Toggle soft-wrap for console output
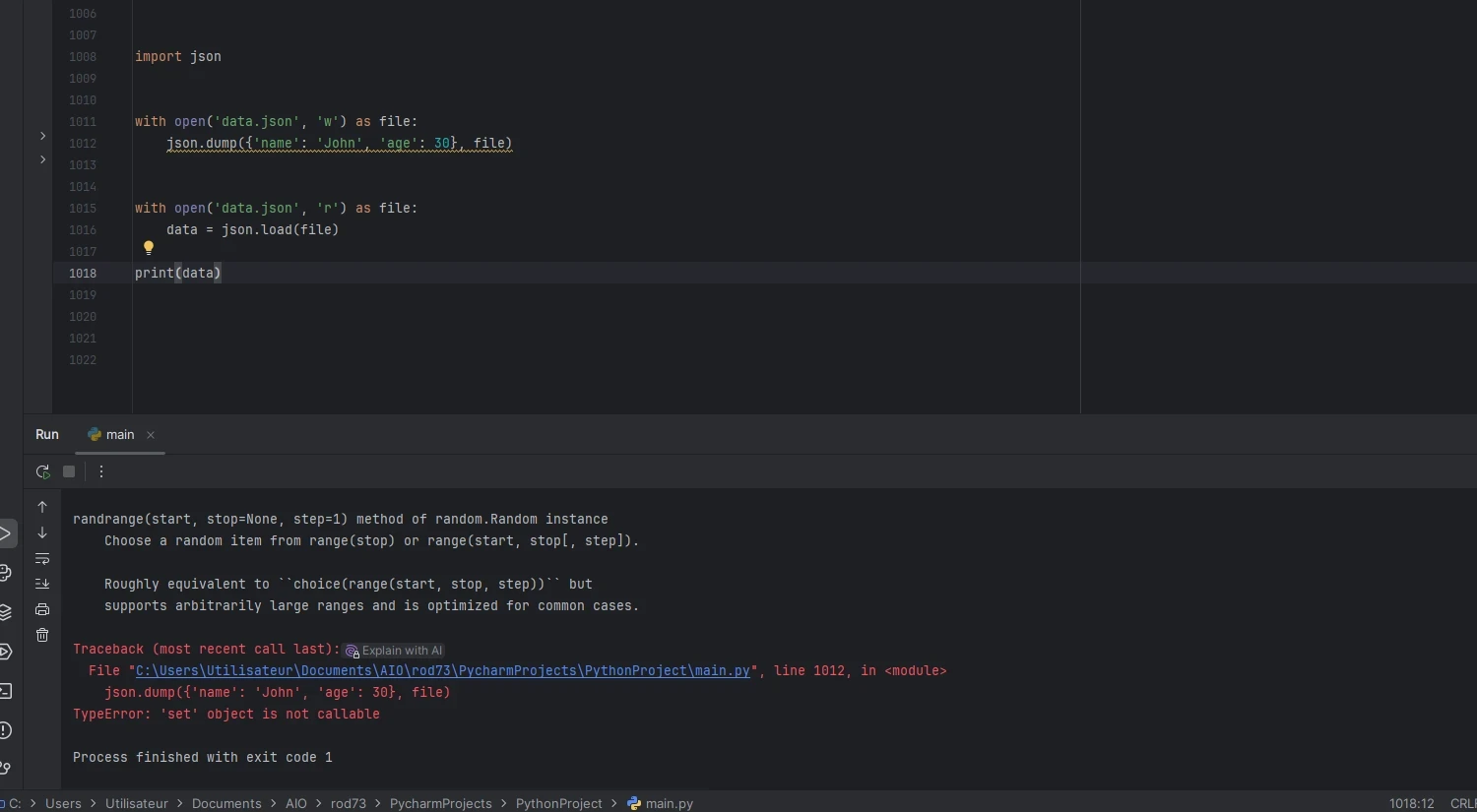1477x812 pixels. pos(42,559)
